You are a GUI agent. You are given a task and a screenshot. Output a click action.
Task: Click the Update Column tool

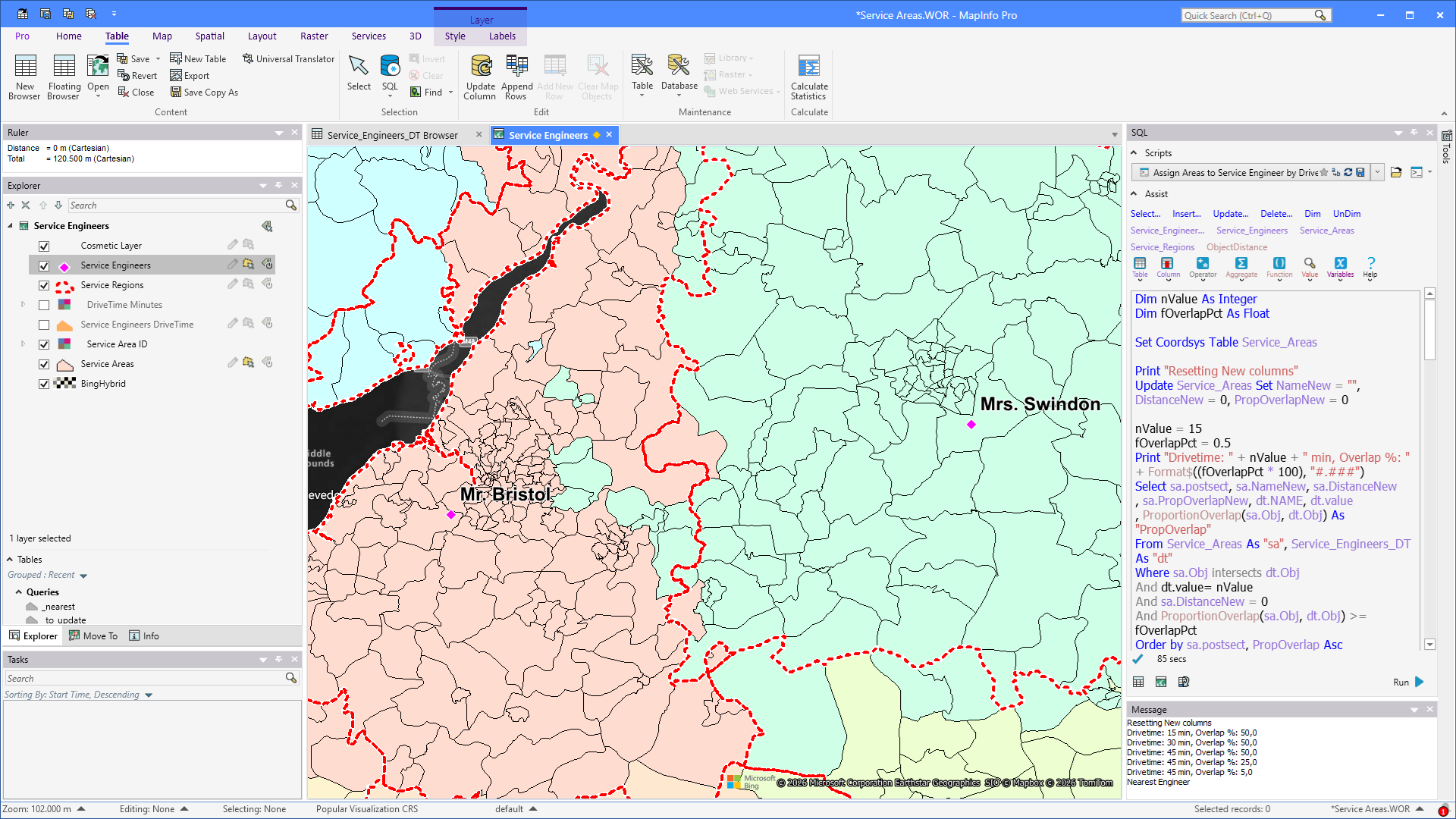coord(480,77)
